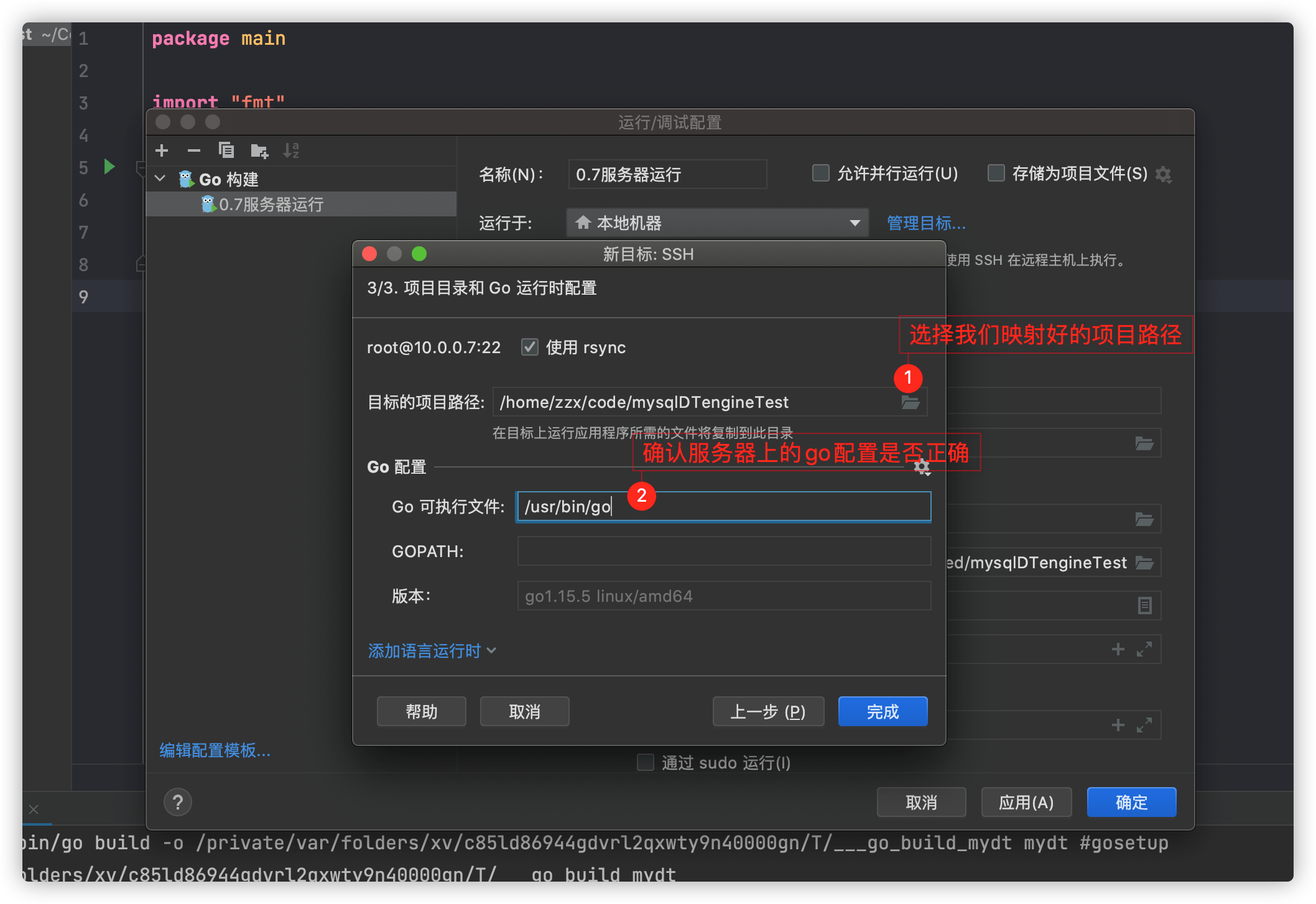Click the question mark help icon
The width and height of the screenshot is (1316, 904).
point(178,802)
